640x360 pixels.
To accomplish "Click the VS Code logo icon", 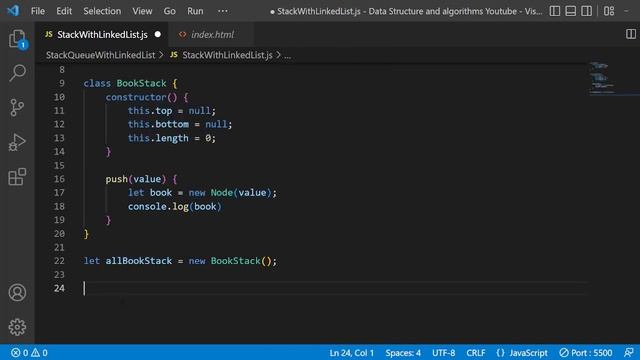I will [x=13, y=11].
